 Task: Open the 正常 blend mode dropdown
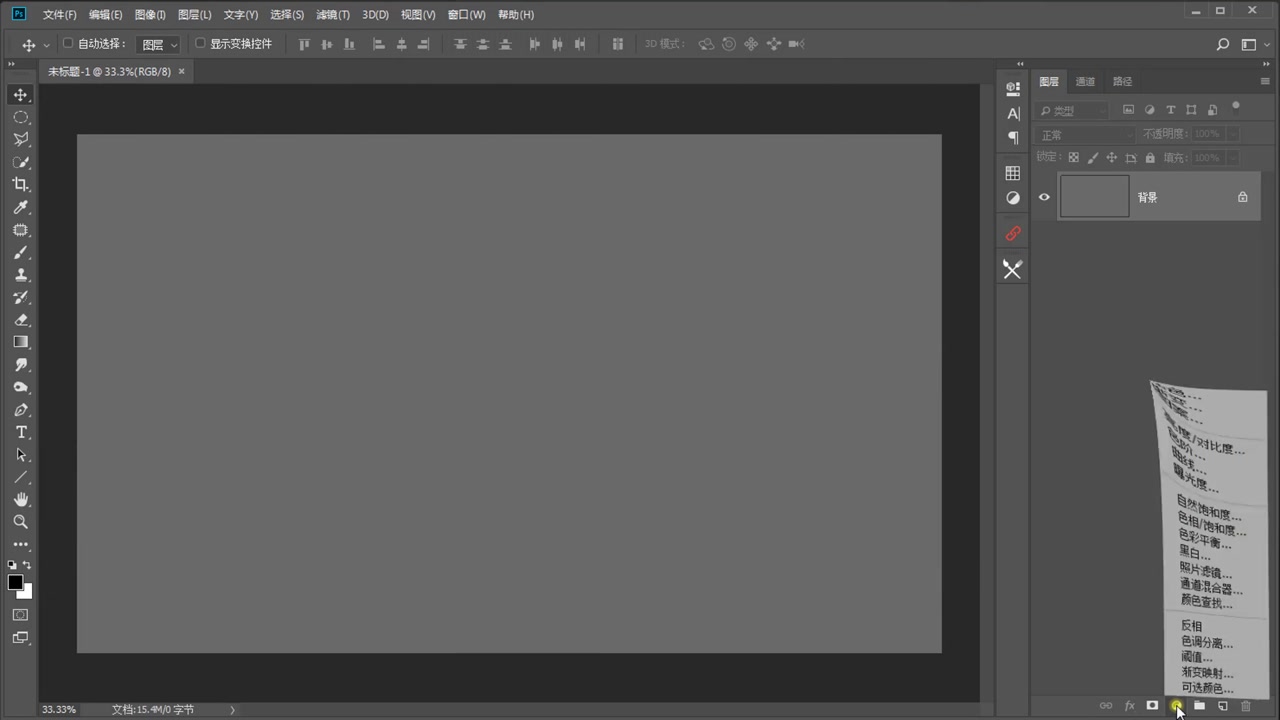tap(1086, 134)
